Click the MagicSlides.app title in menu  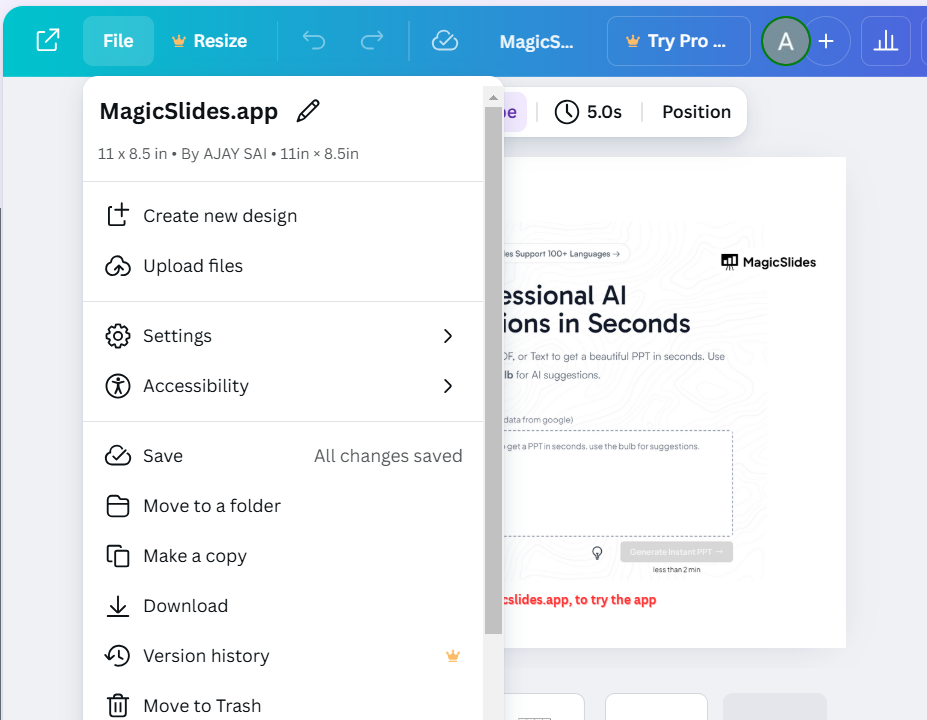(x=189, y=111)
